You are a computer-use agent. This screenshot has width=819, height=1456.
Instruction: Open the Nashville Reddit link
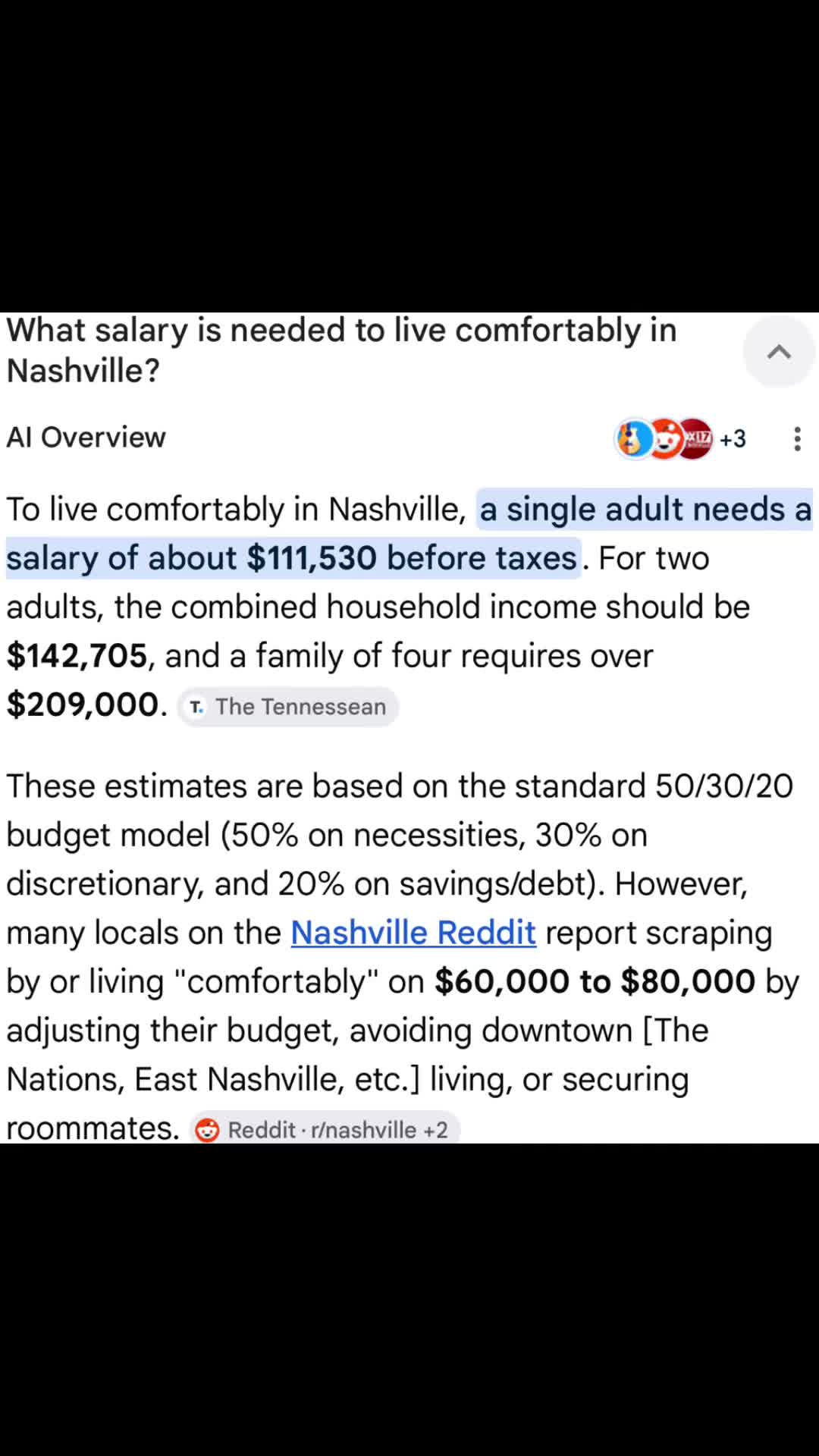(x=413, y=932)
